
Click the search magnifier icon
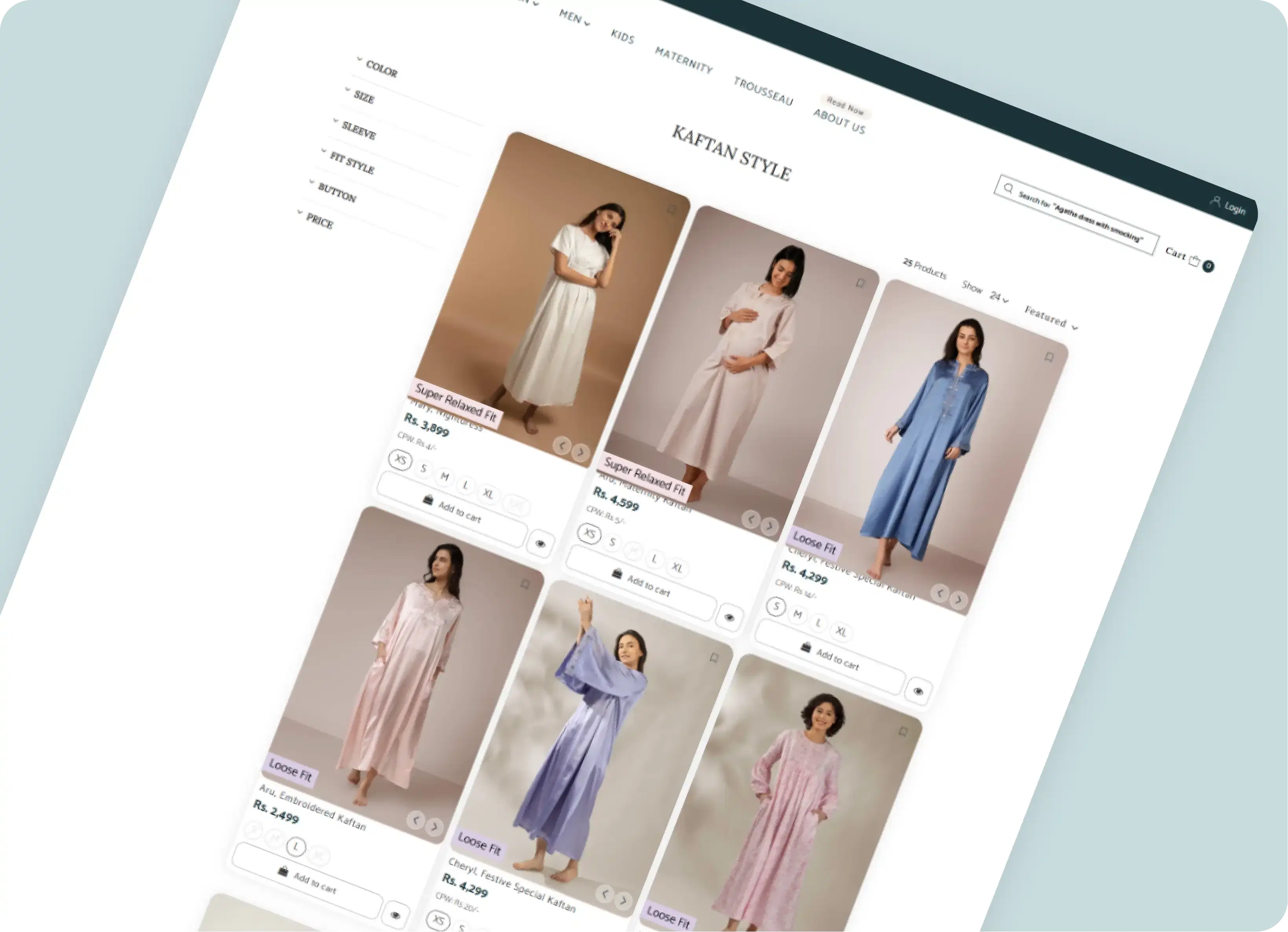(1008, 188)
